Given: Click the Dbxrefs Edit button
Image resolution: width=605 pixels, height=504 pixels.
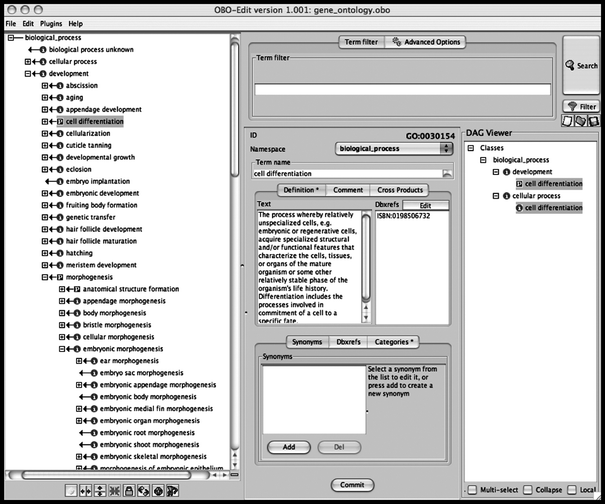Looking at the screenshot, I should coord(426,205).
